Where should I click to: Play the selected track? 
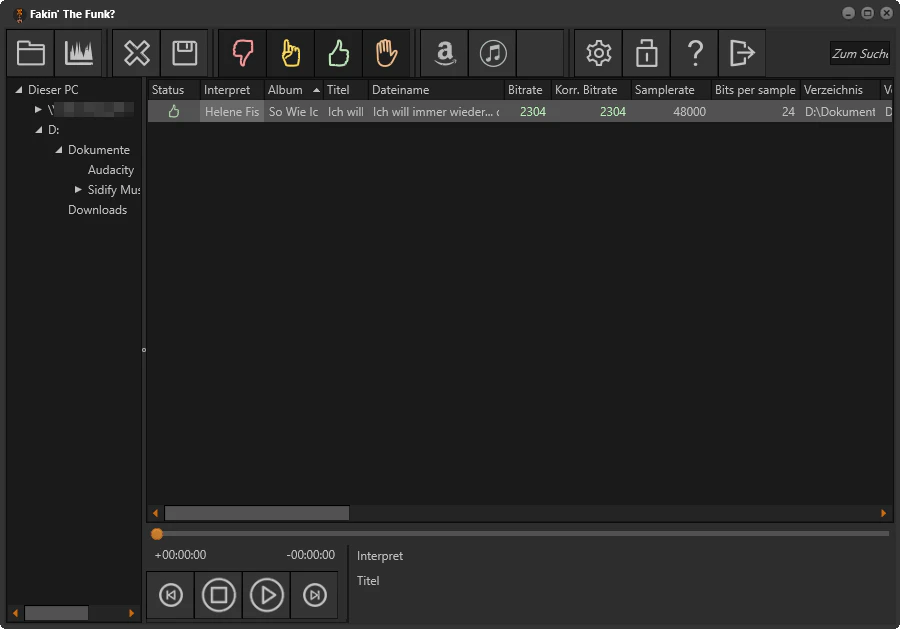[x=266, y=595]
